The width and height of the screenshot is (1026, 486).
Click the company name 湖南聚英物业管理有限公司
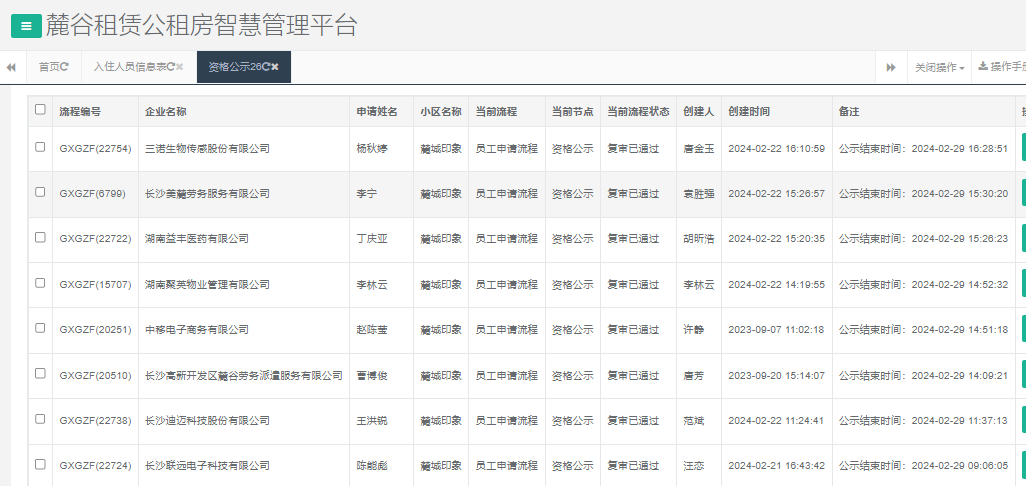(207, 285)
